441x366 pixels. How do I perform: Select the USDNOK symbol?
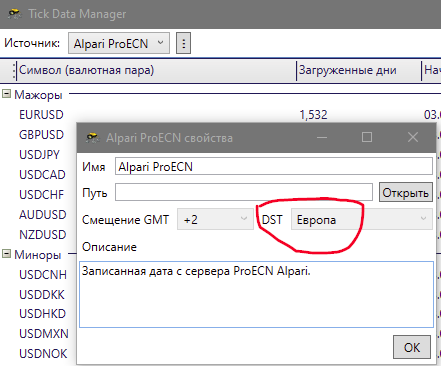43,354
